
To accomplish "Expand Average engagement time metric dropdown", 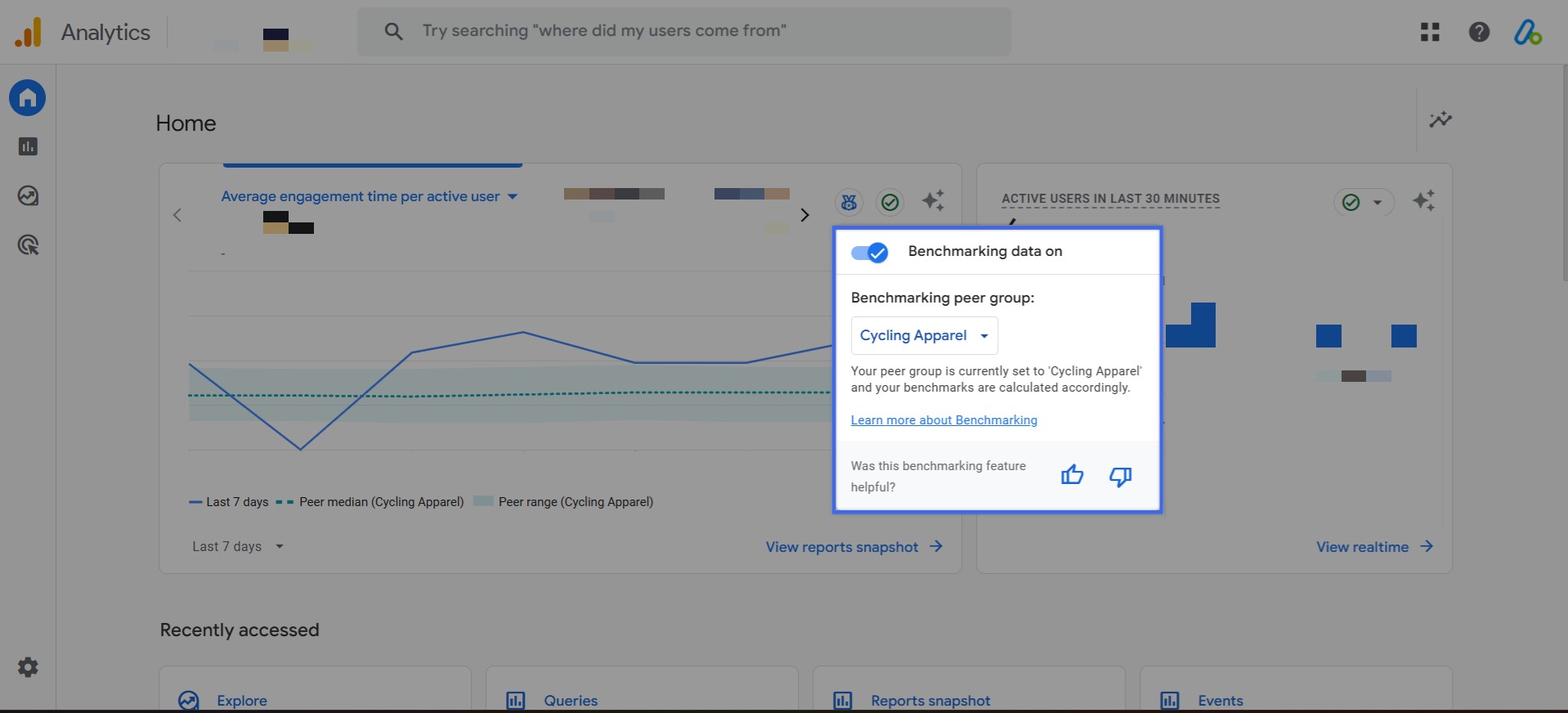I will click(x=369, y=196).
